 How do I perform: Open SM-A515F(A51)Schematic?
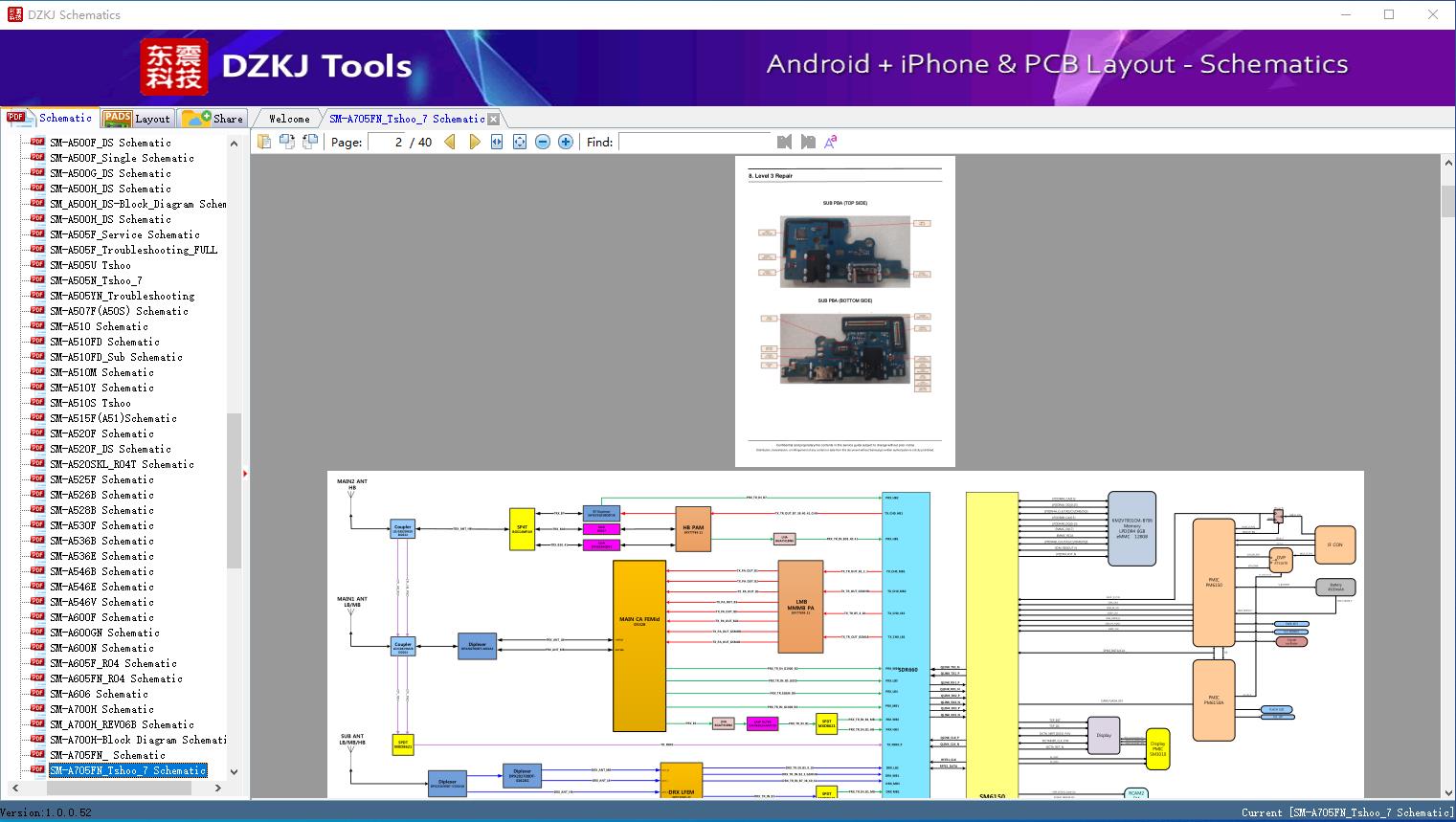pyautogui.click(x=113, y=418)
